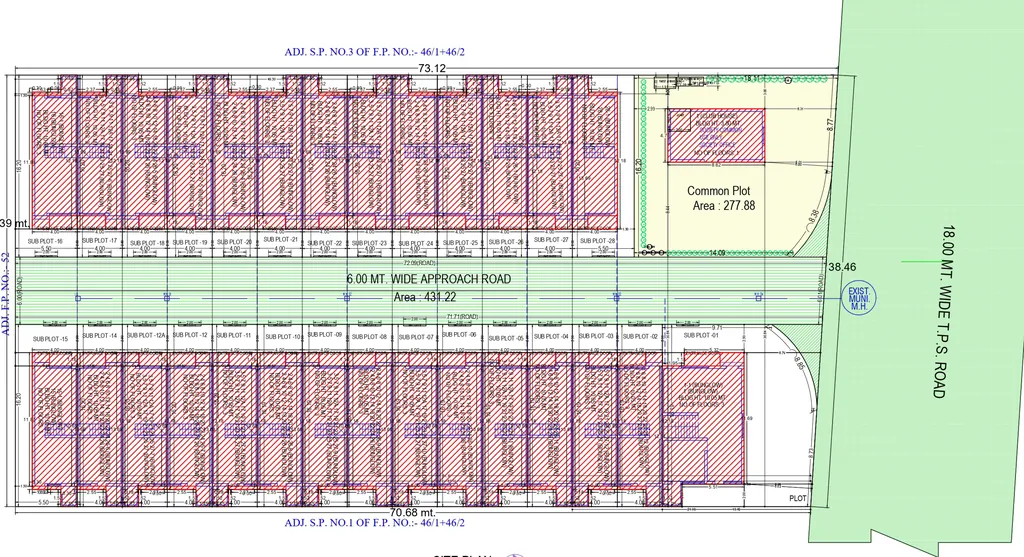Image resolution: width=1024 pixels, height=557 pixels.
Task: Click the SUB PLOT -27 label
Action: (551, 240)
